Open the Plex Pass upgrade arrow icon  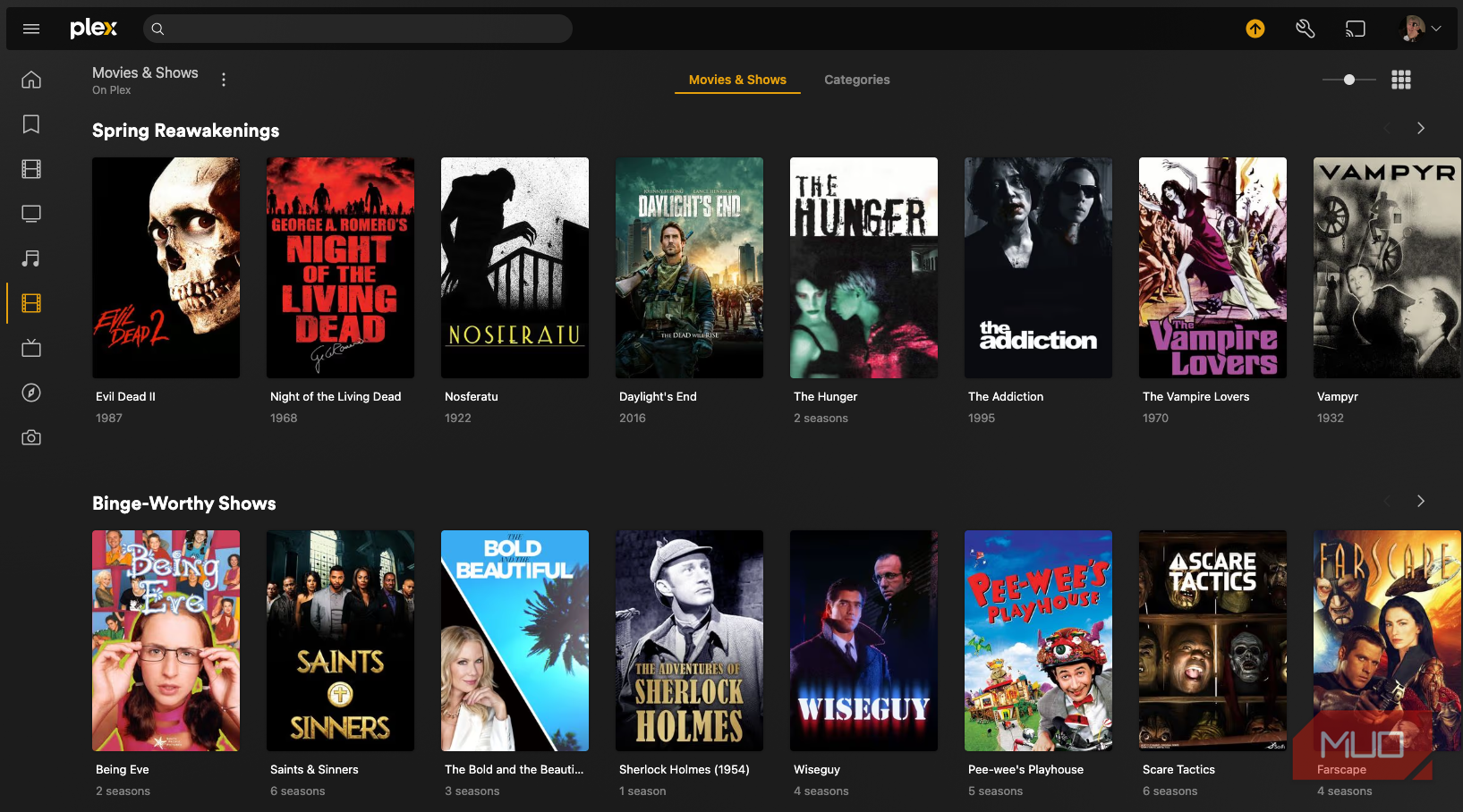(1255, 29)
